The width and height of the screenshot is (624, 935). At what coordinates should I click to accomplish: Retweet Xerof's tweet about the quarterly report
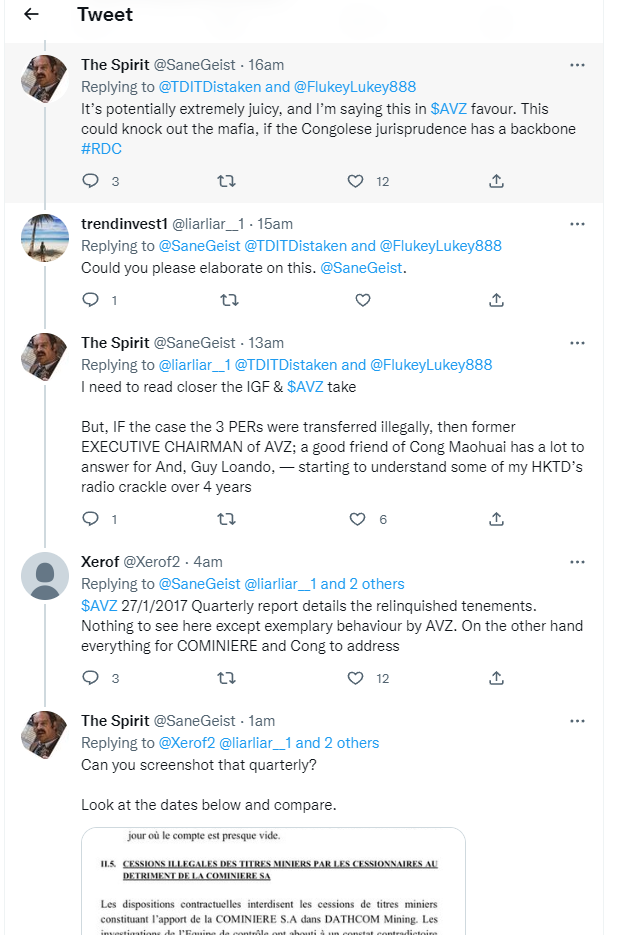pos(228,678)
